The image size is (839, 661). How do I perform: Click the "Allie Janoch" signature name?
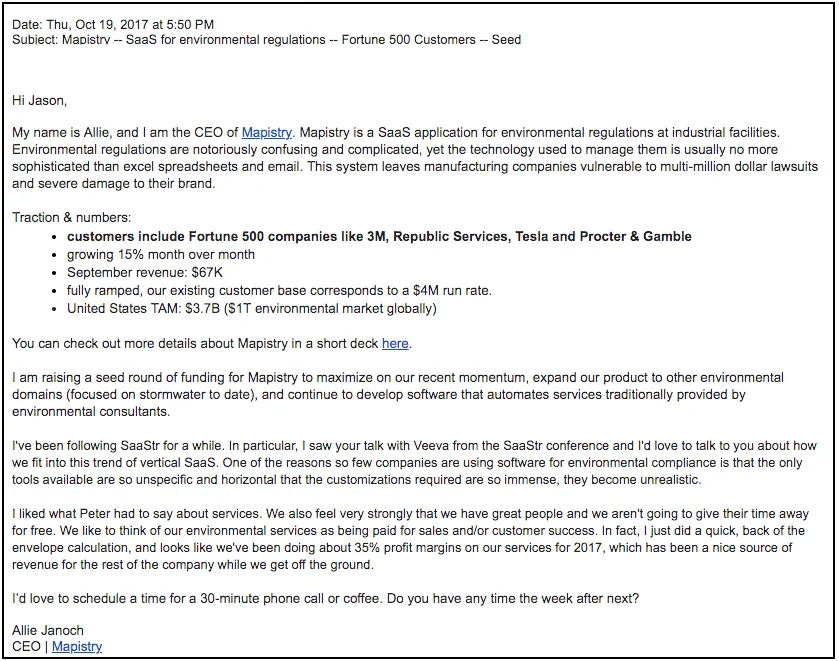pos(48,630)
